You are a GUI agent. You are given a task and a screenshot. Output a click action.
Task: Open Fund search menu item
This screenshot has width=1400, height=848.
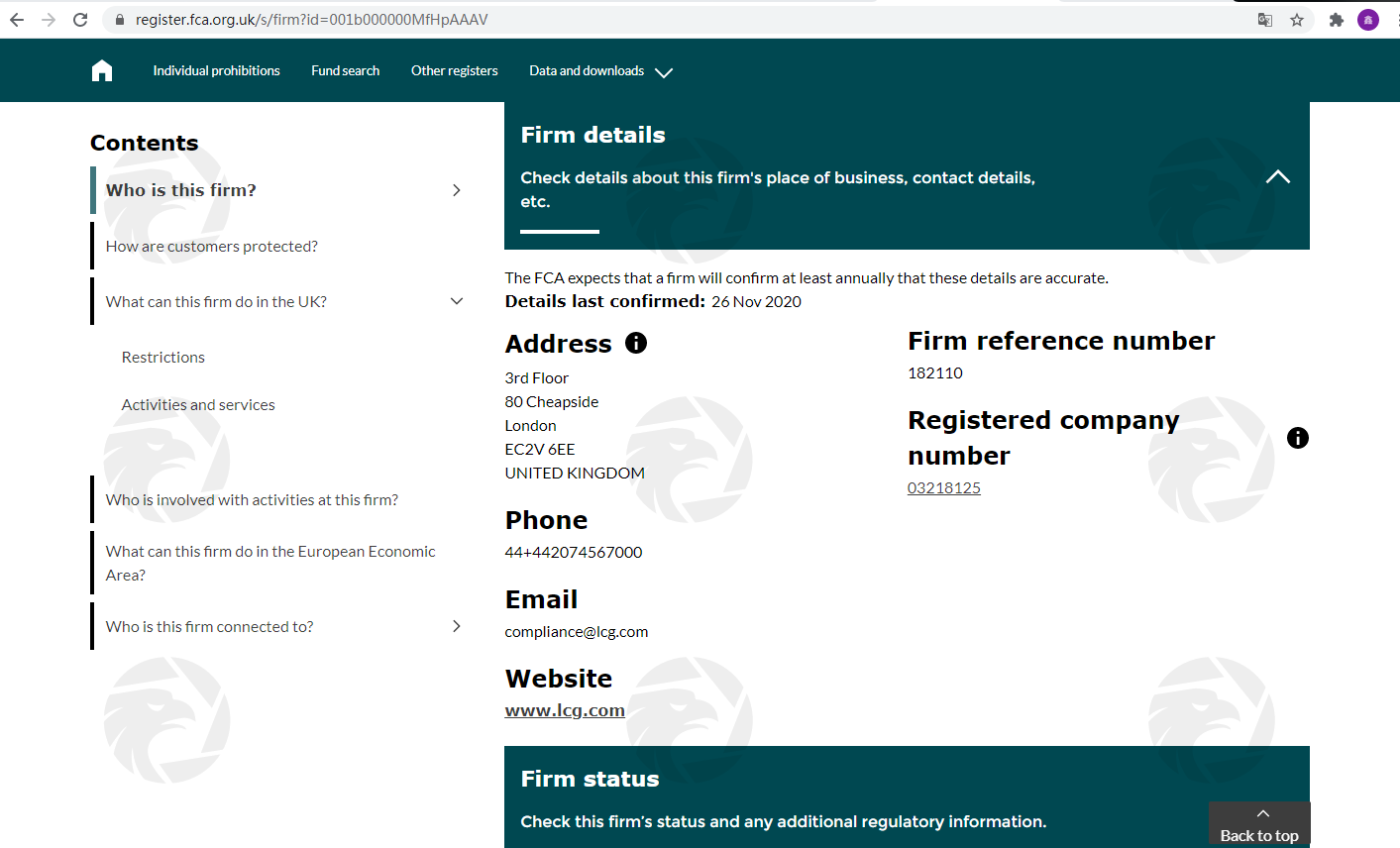click(346, 70)
